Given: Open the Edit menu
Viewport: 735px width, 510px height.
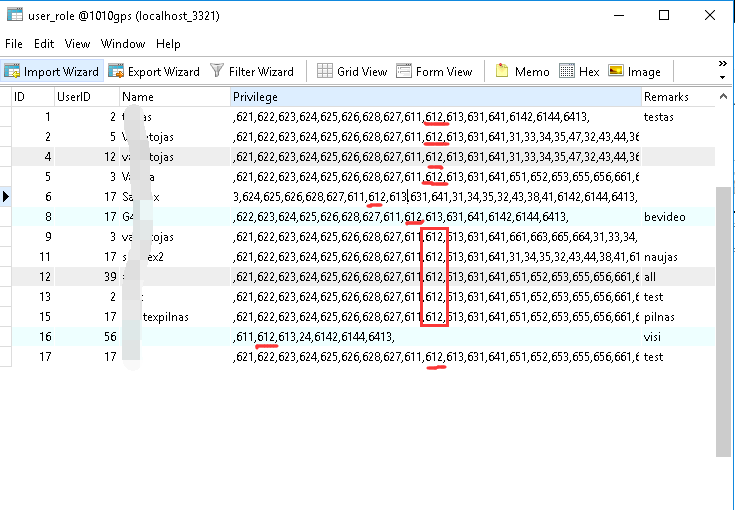Looking at the screenshot, I should pos(44,44).
